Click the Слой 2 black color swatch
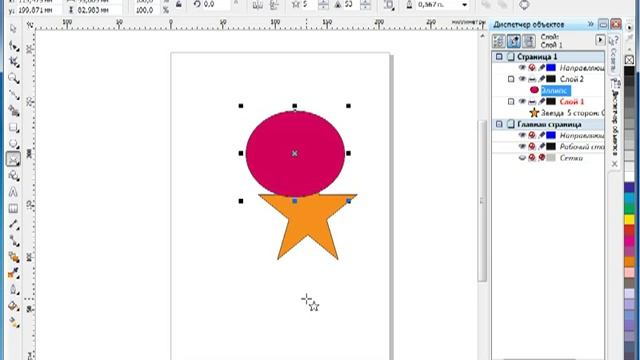 551,79
